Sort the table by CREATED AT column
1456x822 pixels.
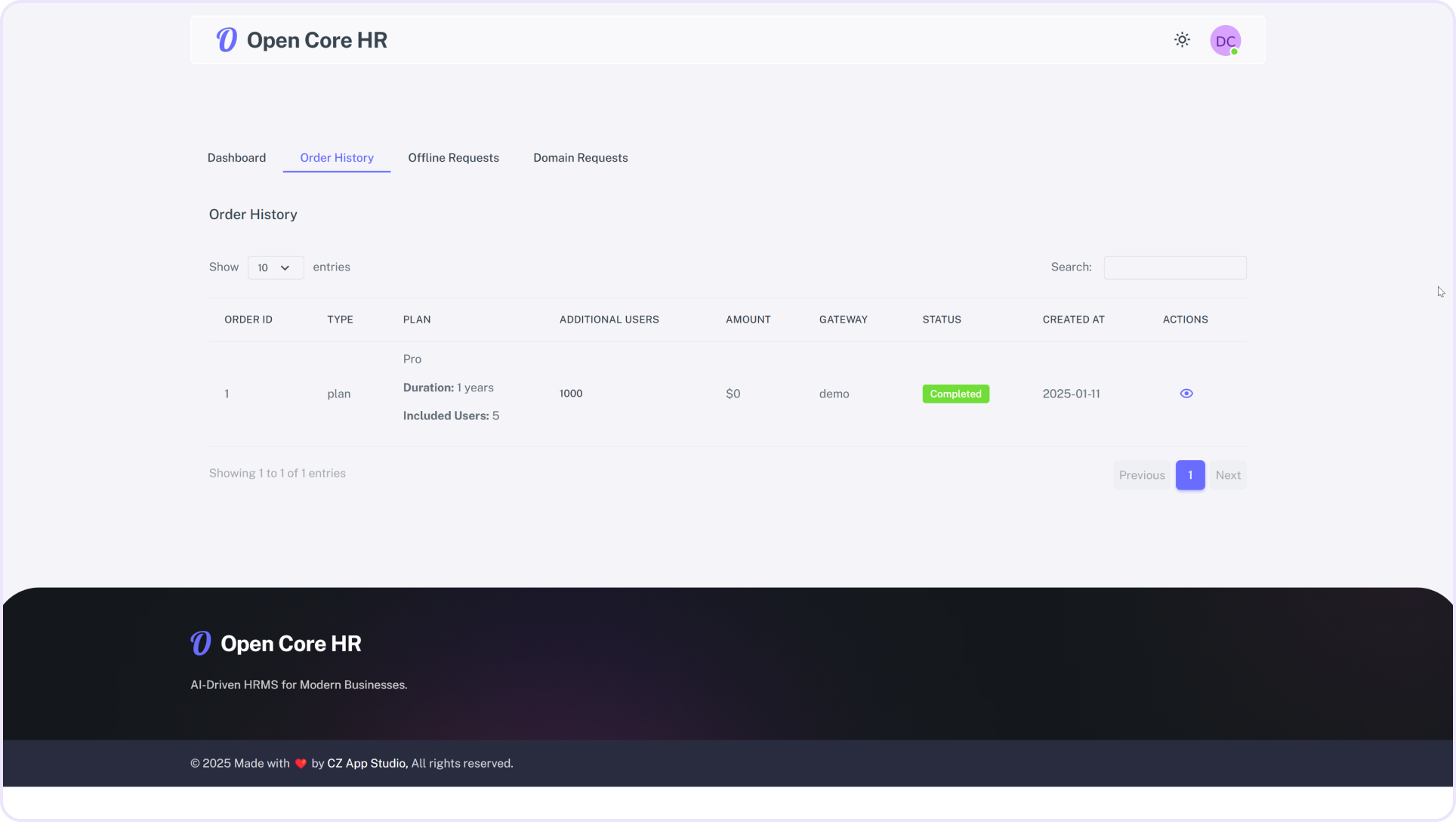coord(1073,319)
